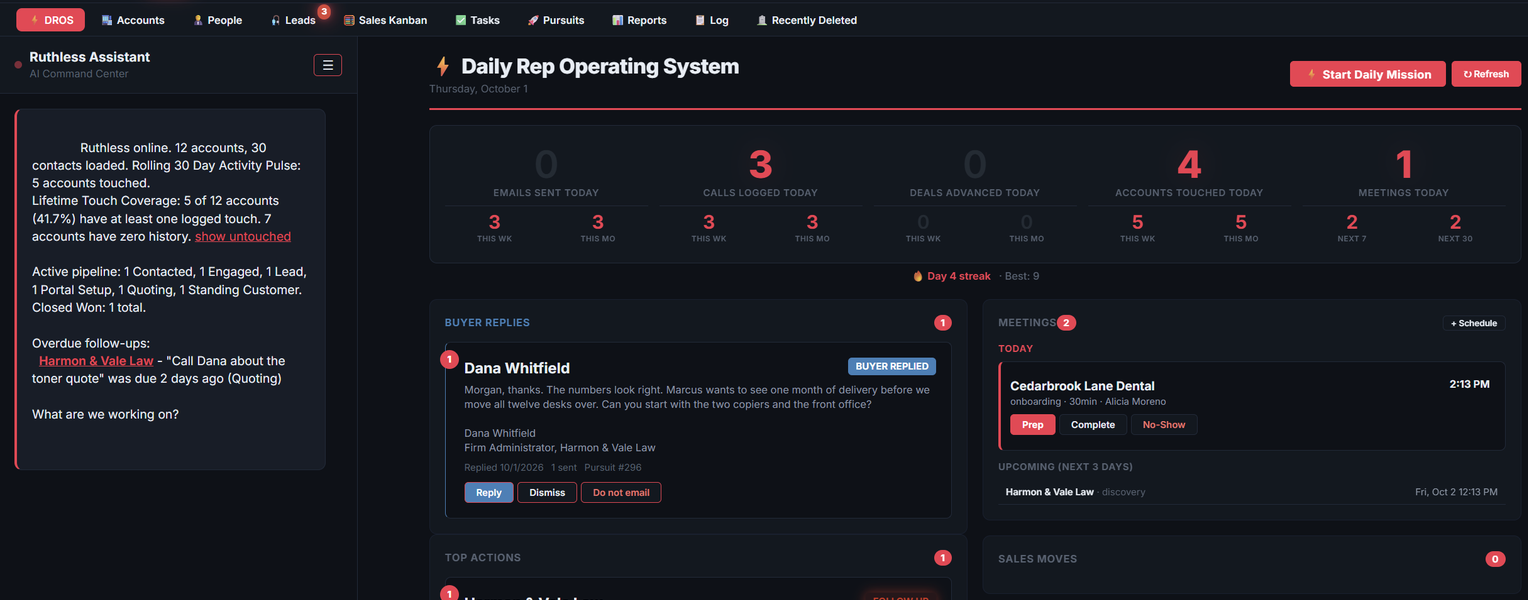Click the + Schedule meeting button
The height and width of the screenshot is (600, 1528).
click(x=1474, y=323)
